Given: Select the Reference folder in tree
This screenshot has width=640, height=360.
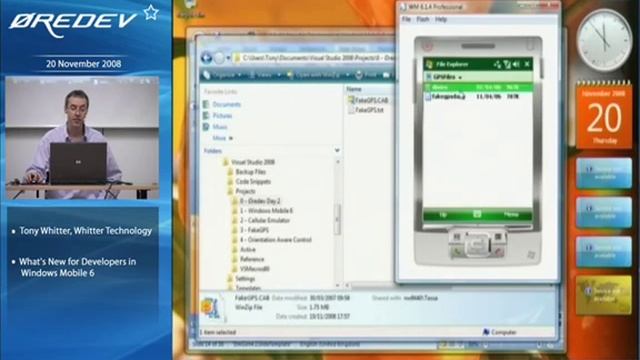Looking at the screenshot, I should tap(248, 259).
